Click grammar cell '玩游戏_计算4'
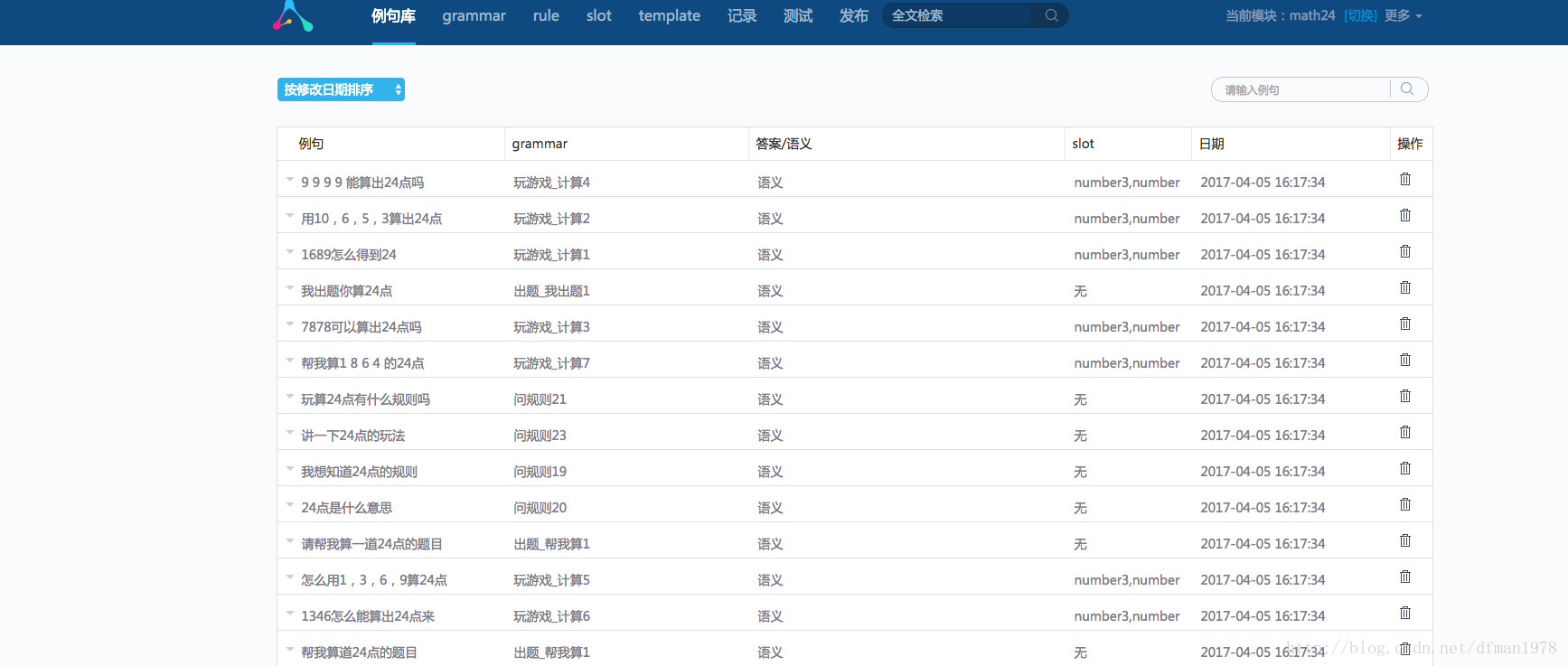Image resolution: width=1568 pixels, height=666 pixels. click(551, 183)
